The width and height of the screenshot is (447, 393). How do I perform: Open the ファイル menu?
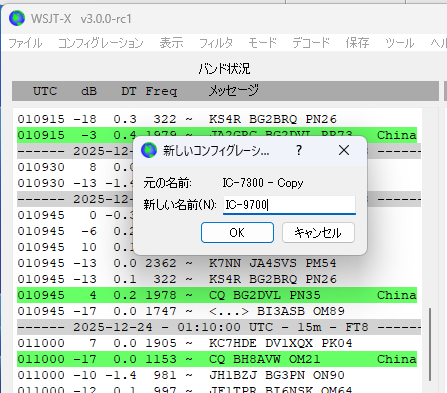click(x=25, y=43)
